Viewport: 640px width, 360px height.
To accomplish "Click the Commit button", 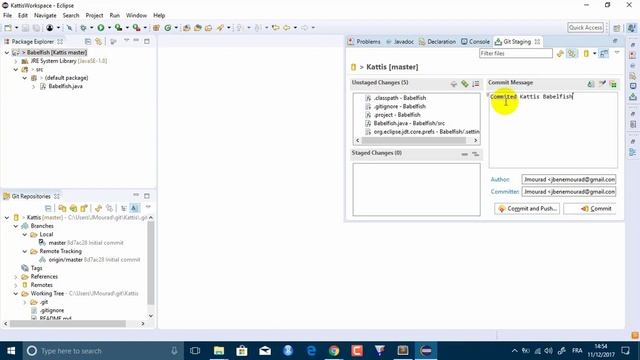I will (590, 209).
